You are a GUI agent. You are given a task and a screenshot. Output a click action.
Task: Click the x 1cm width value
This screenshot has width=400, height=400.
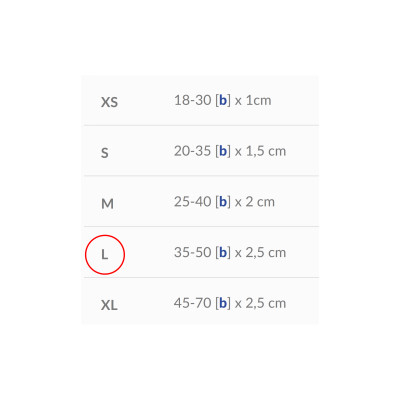[253, 100]
